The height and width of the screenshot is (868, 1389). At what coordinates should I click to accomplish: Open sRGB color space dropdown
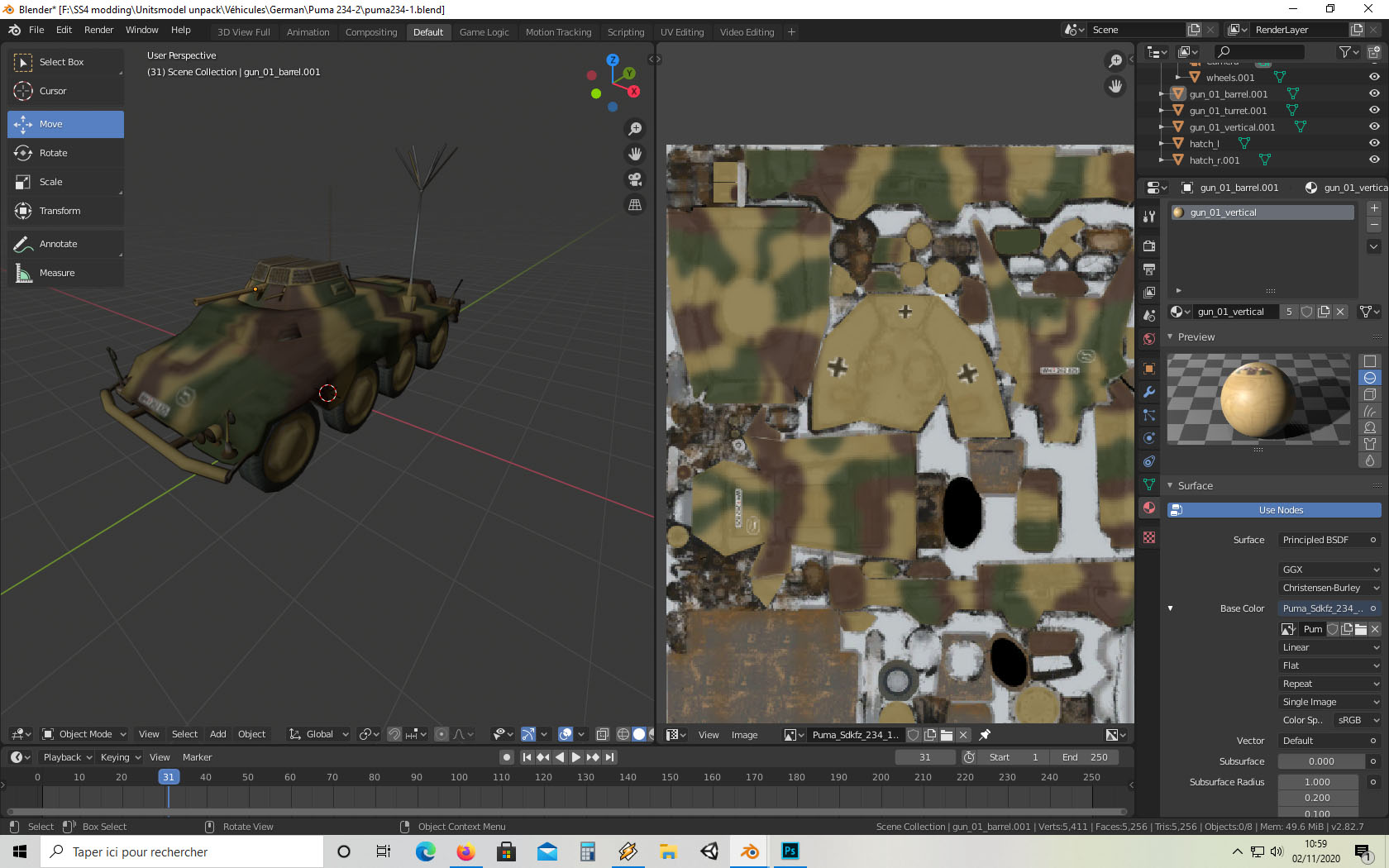click(1356, 720)
